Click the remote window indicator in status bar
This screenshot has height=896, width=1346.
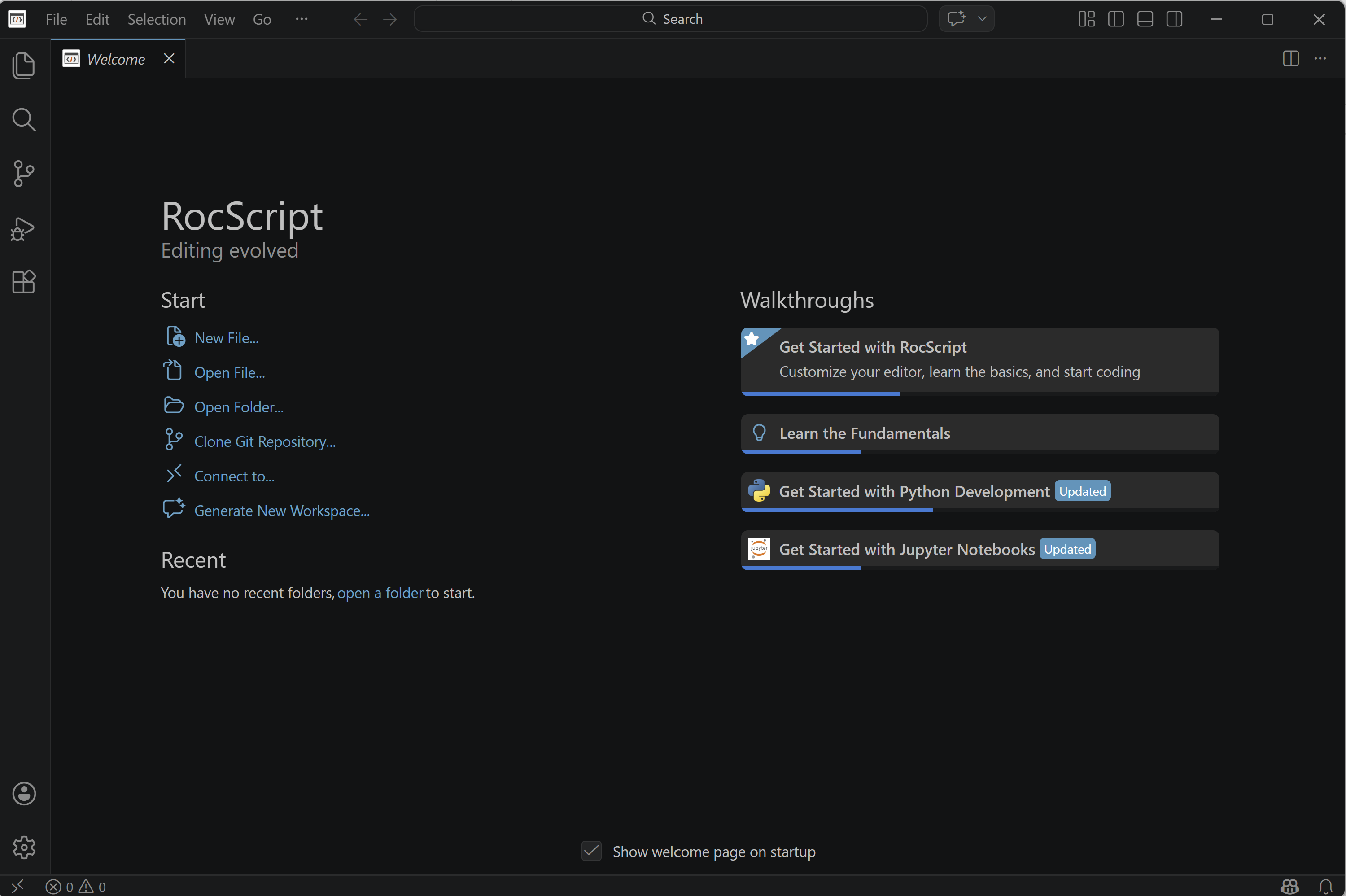coord(17,886)
